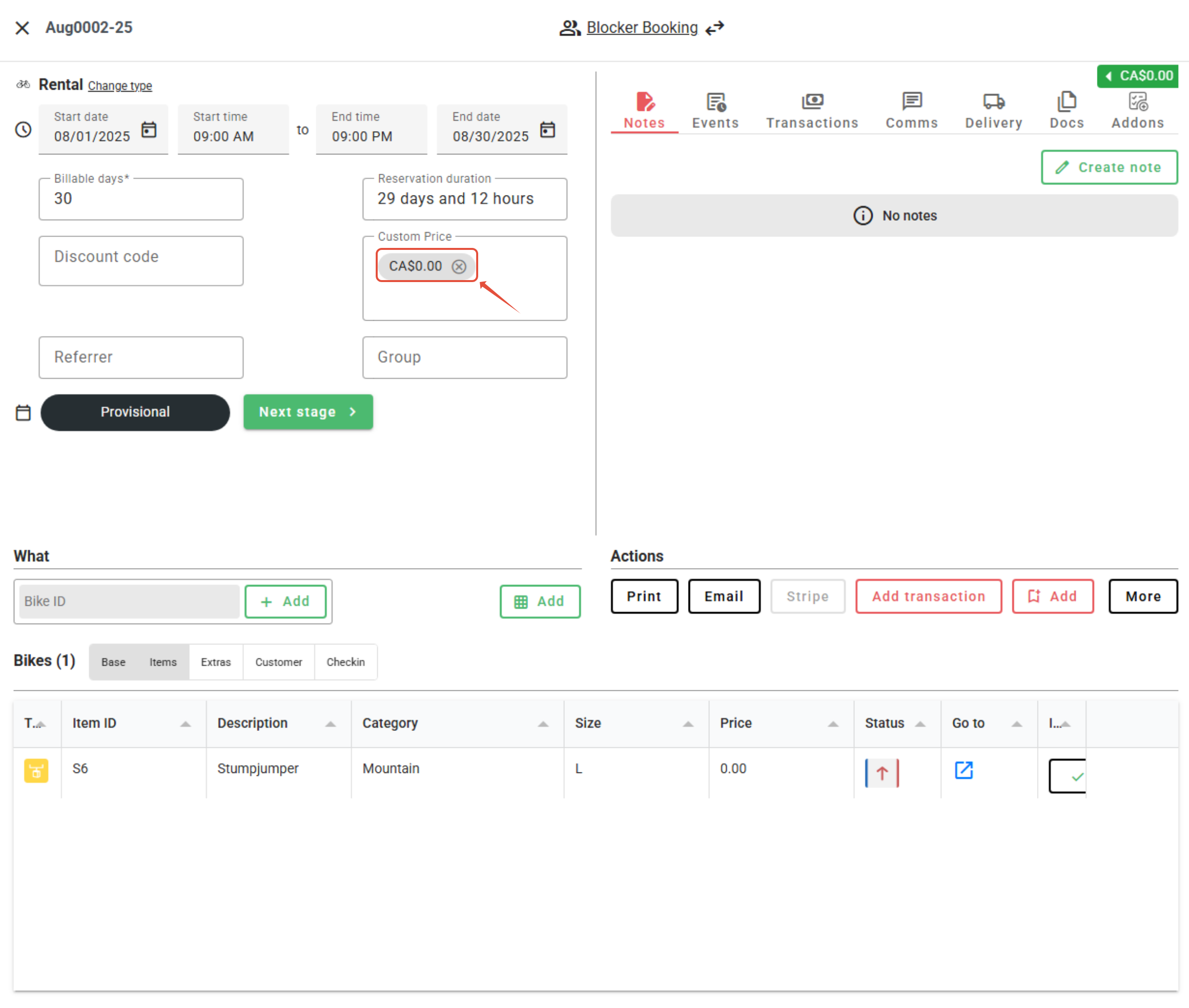Screen dimensions: 1189x1008
Task: Click the swap arrows beside Blocker Booking
Action: [x=715, y=27]
